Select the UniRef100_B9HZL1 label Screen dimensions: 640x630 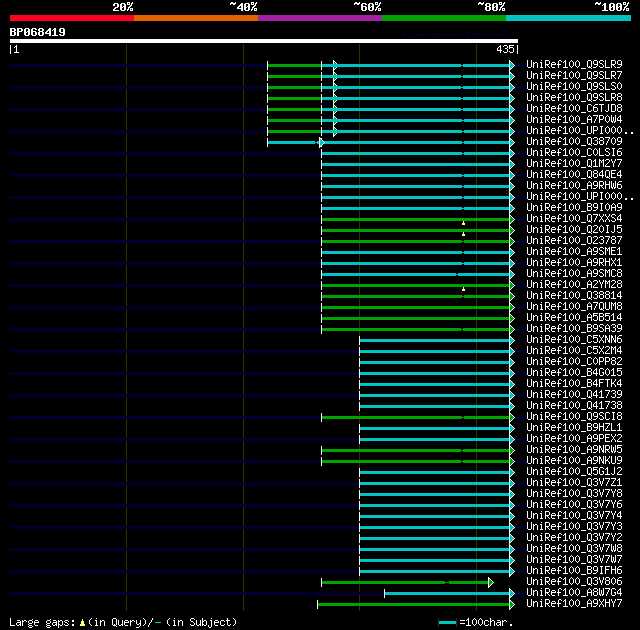tap(574, 428)
